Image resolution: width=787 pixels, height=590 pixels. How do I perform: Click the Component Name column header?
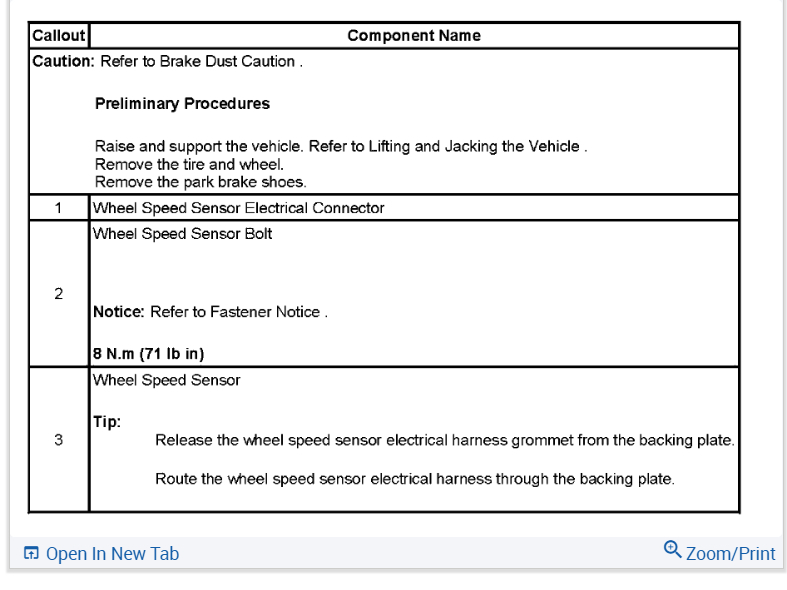coord(414,36)
